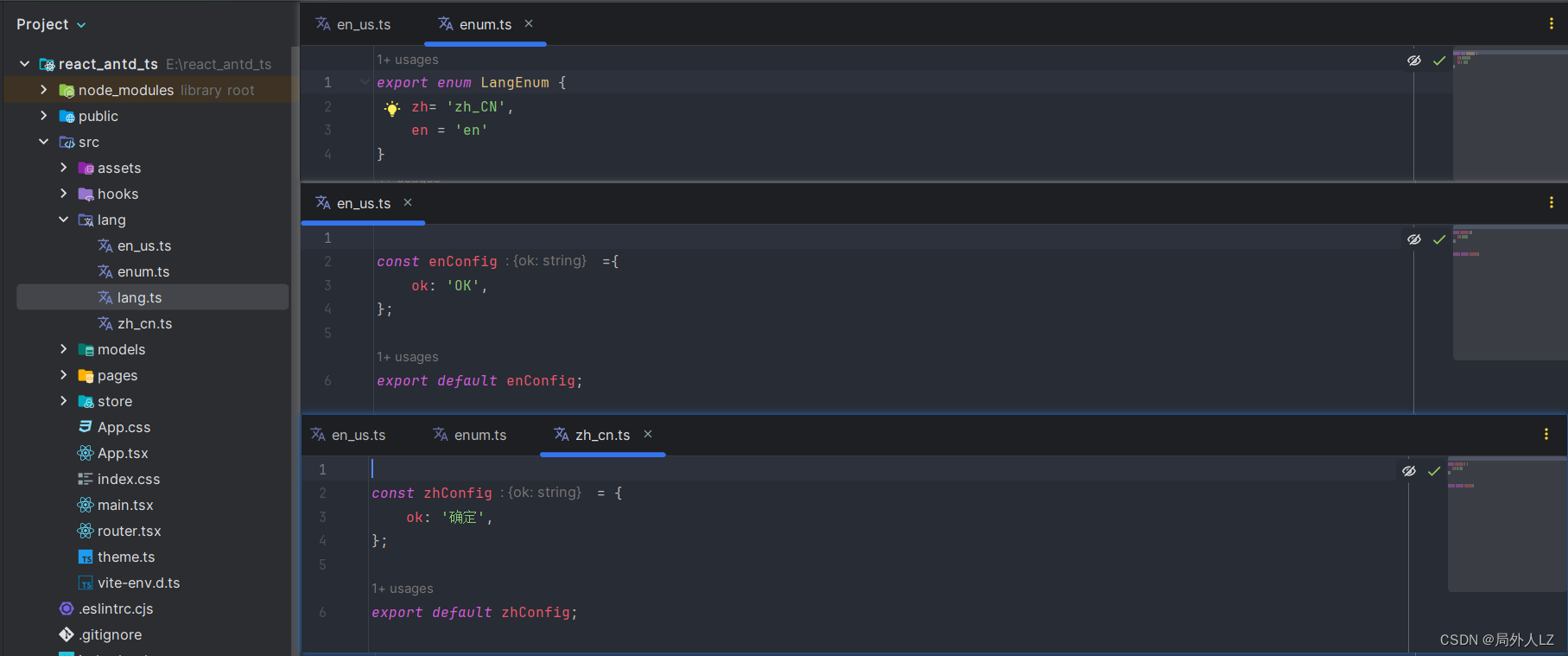Open the App.css file
This screenshot has width=1568, height=656.
124,427
